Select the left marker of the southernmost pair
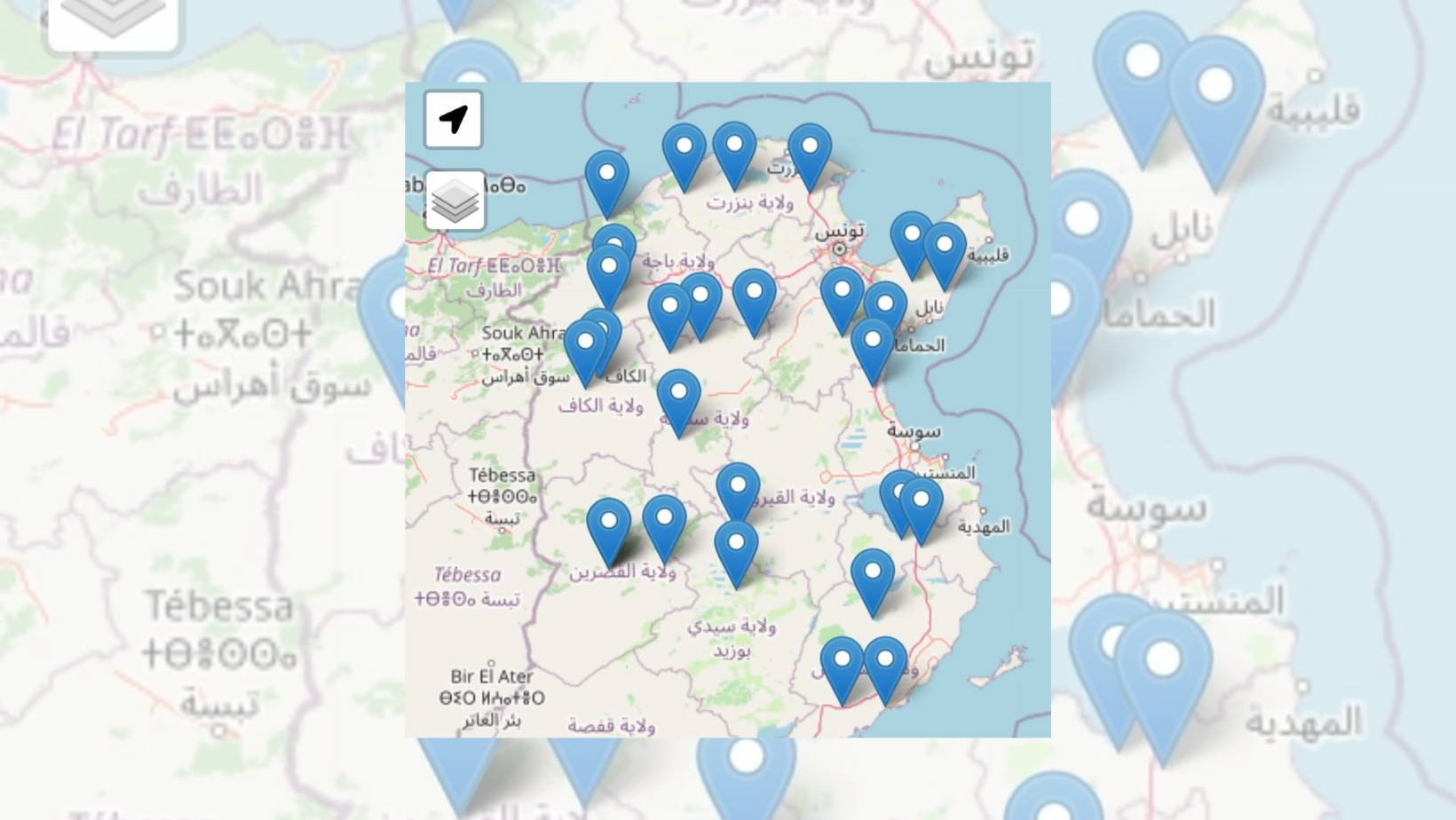This screenshot has width=1456, height=820. pyautogui.click(x=842, y=672)
